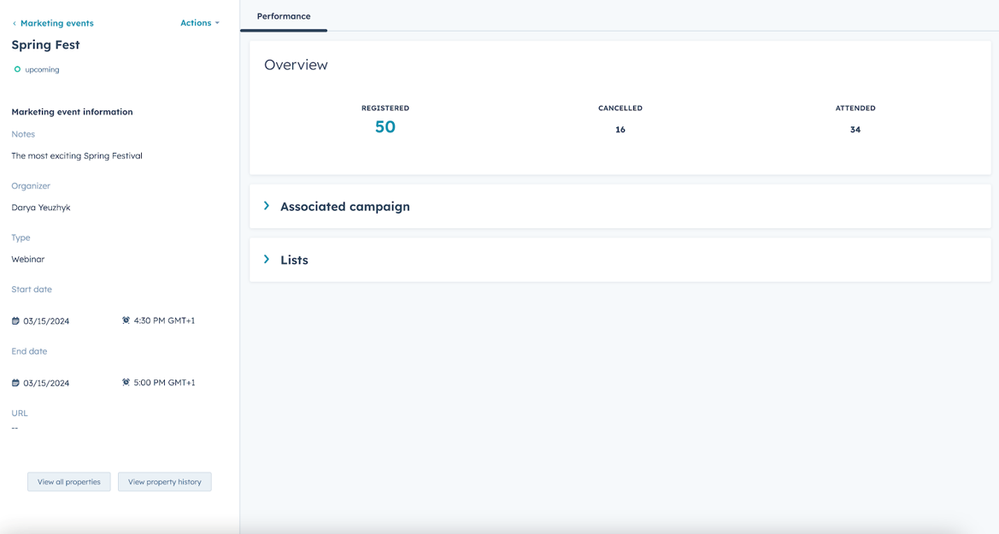Edit the start time 4:30 PM field
Screen dimensions: 999x534
[164, 321]
